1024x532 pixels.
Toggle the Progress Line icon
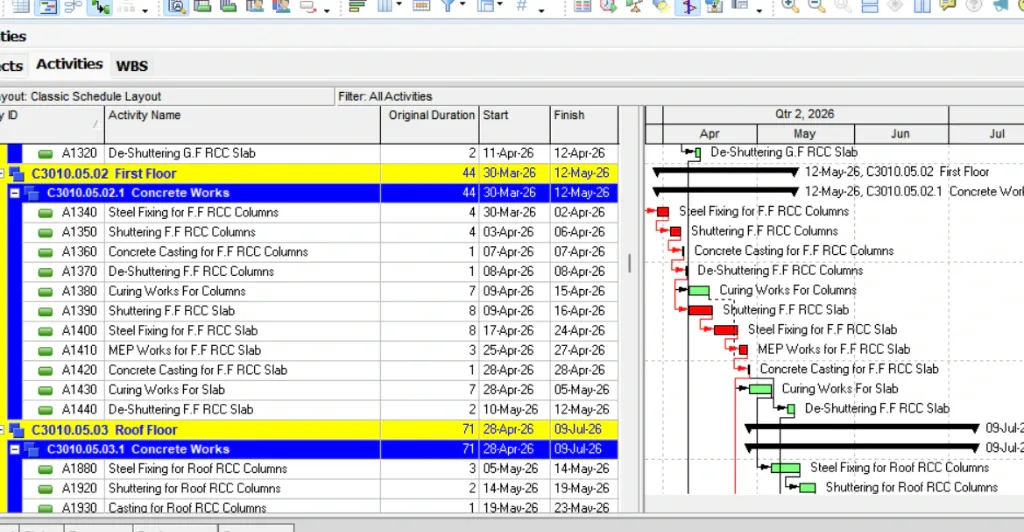[688, 7]
